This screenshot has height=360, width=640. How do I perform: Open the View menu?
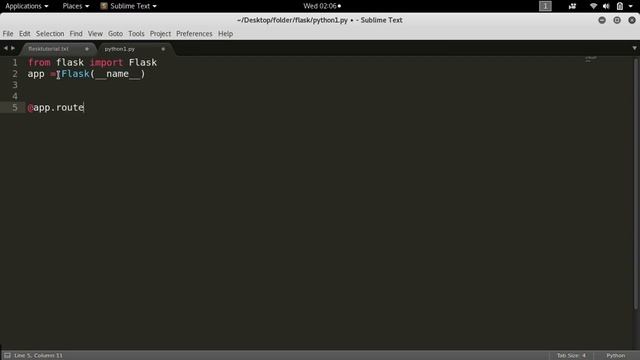pos(95,34)
